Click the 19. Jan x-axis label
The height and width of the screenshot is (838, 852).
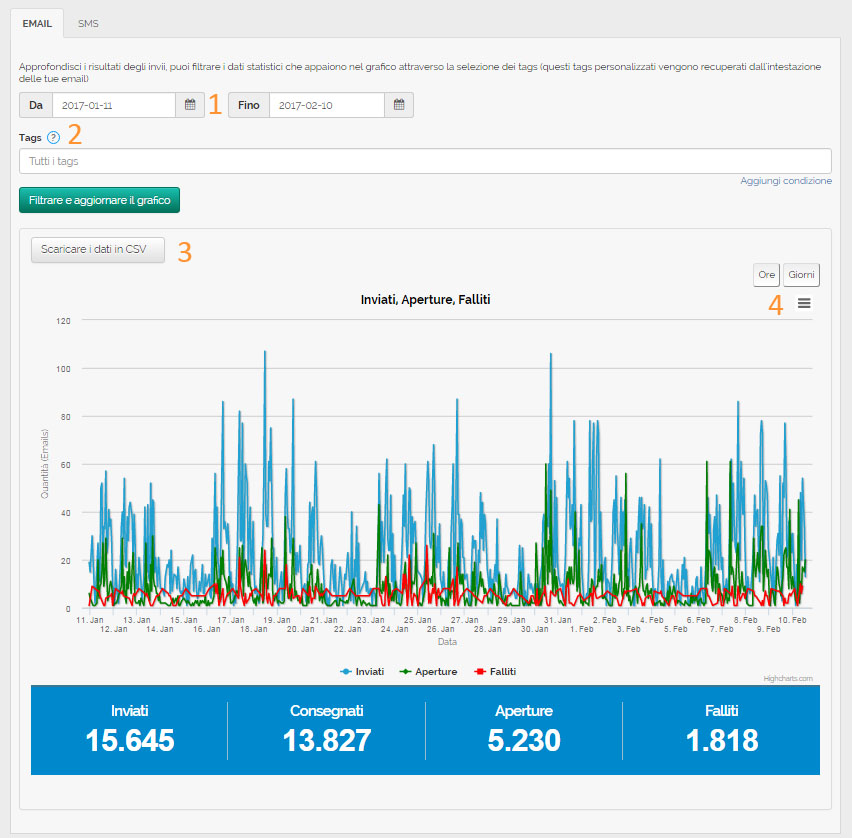coord(277,620)
